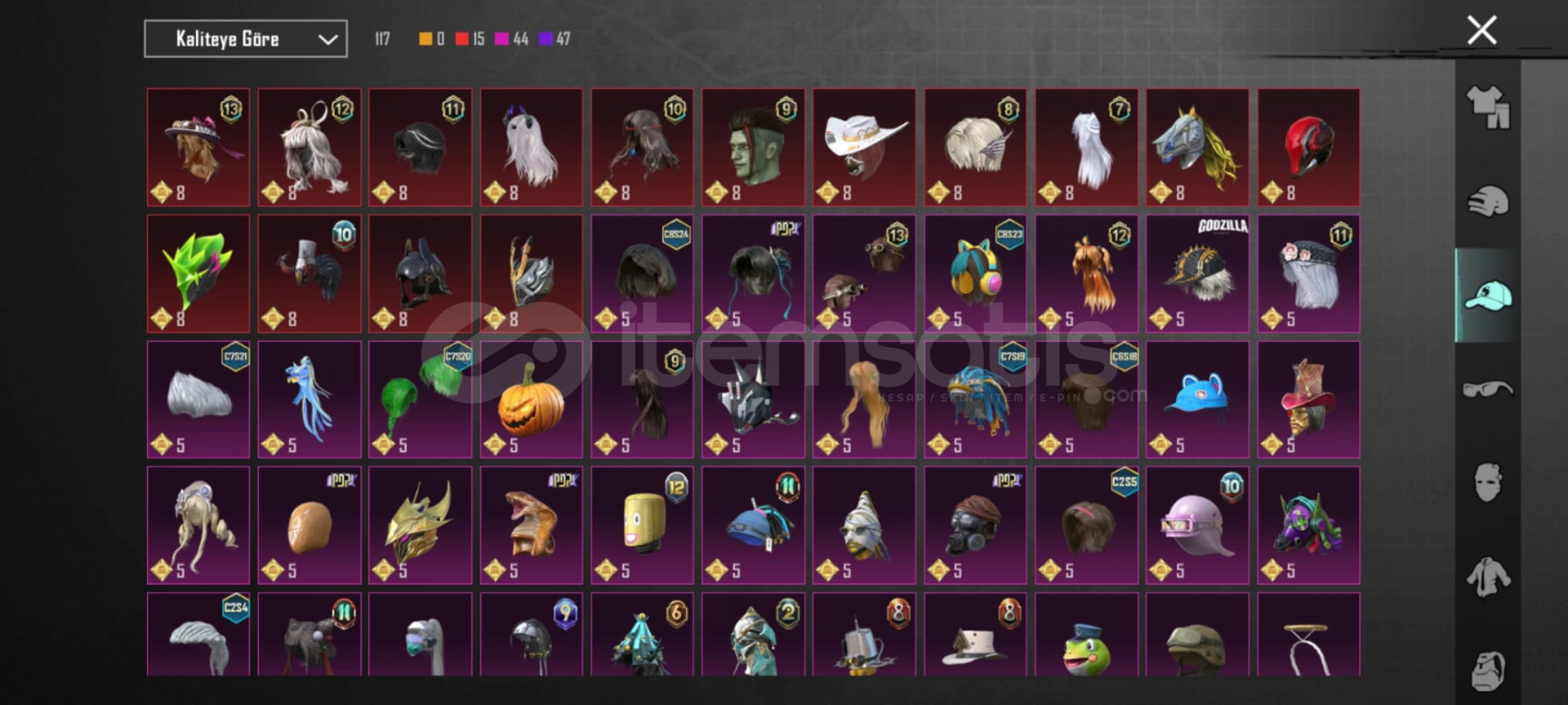Select the green frog police hat
The image size is (1568, 705).
pos(1086,635)
